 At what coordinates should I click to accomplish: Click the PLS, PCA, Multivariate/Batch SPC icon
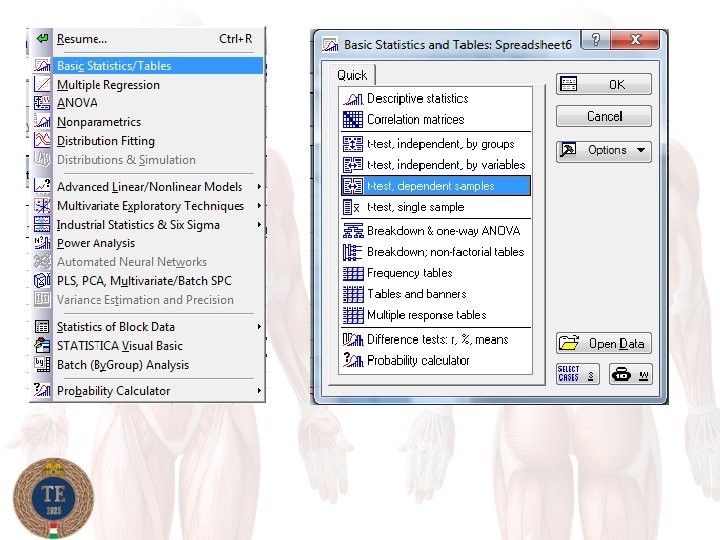click(42, 280)
